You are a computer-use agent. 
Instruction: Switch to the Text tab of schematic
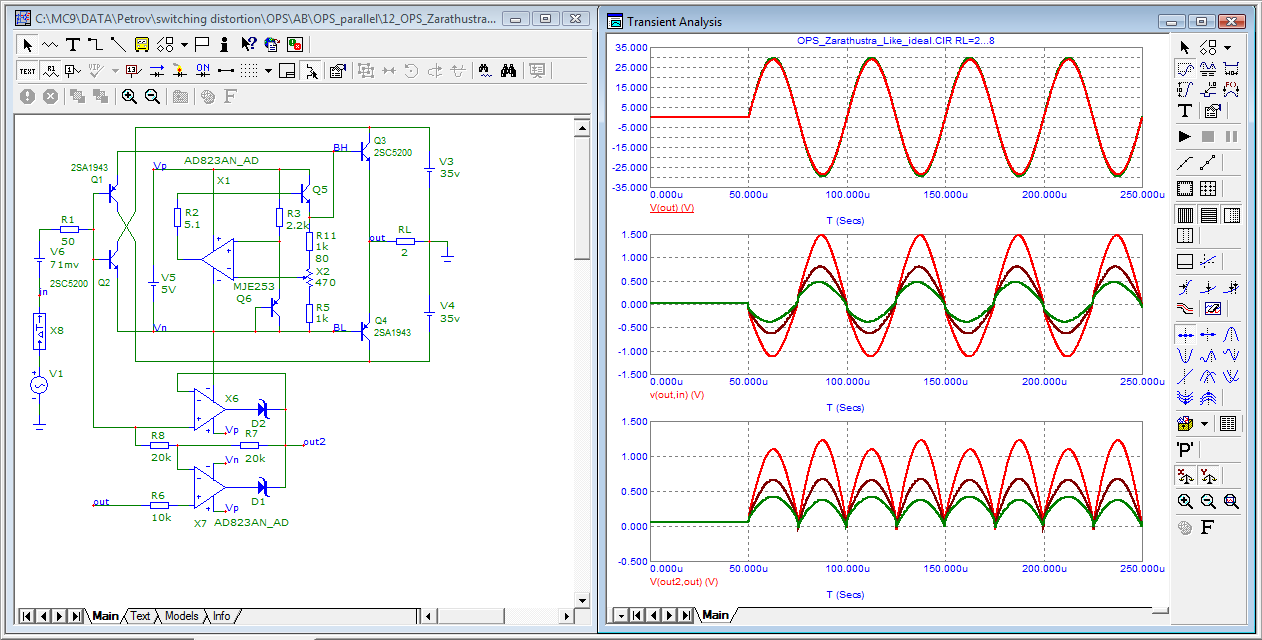[x=140, y=616]
